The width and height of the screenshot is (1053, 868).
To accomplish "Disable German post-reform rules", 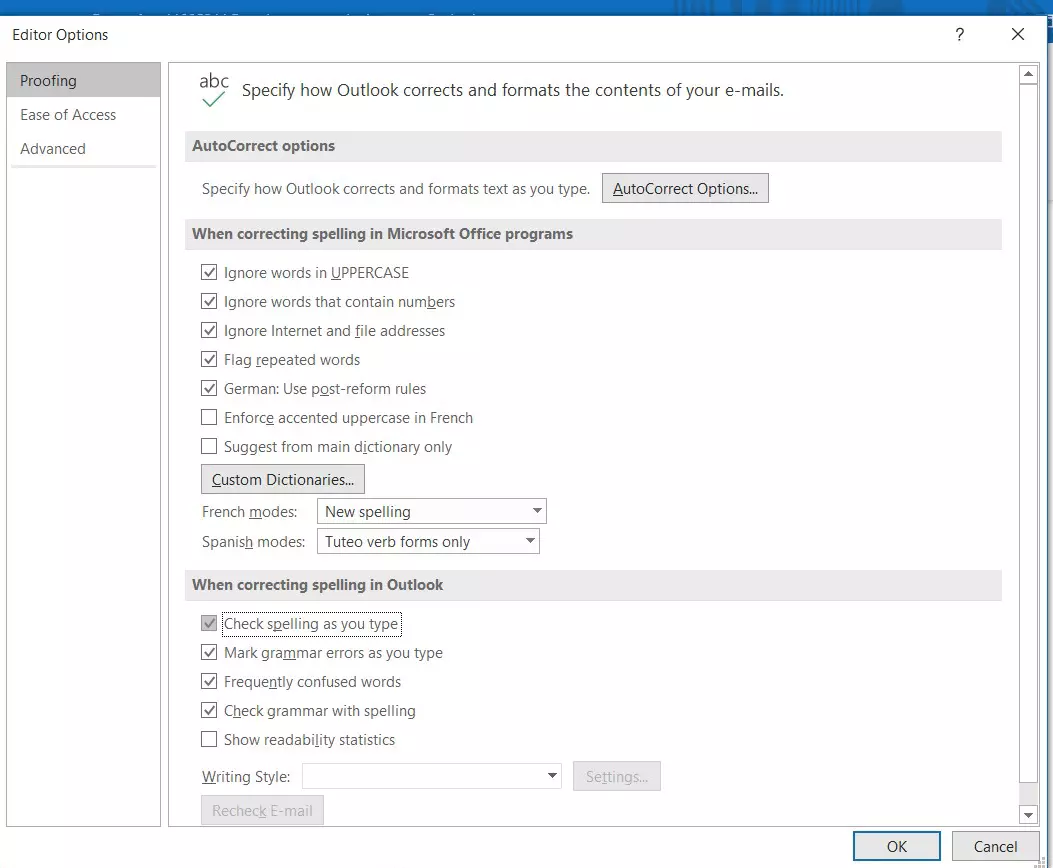I will click(209, 388).
